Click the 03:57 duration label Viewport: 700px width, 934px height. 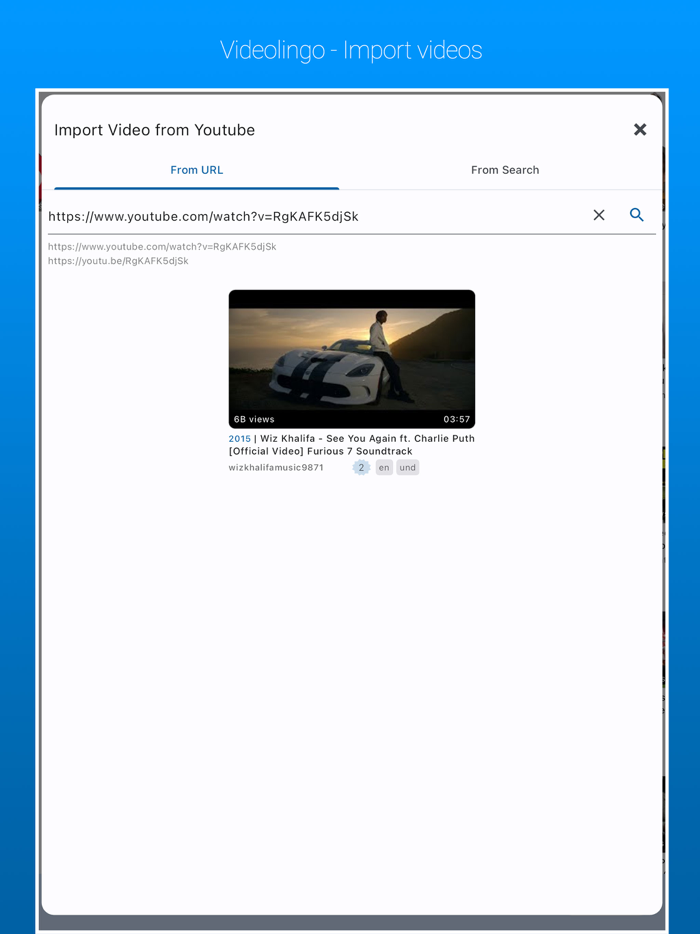tap(456, 419)
